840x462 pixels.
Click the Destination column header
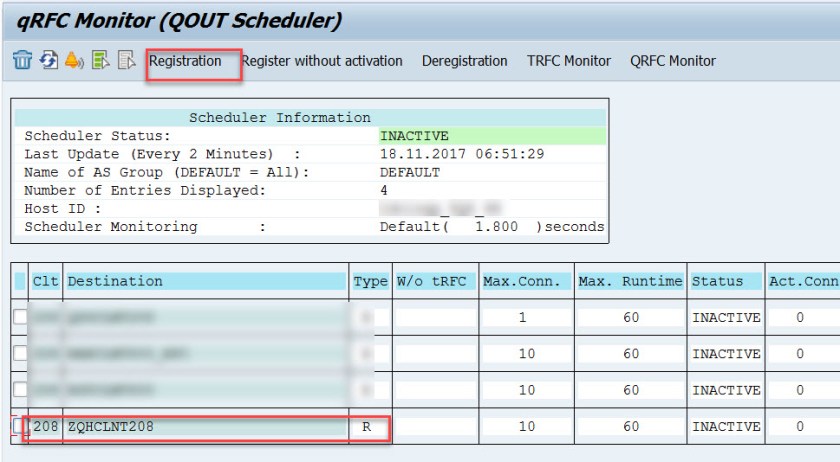(206, 281)
